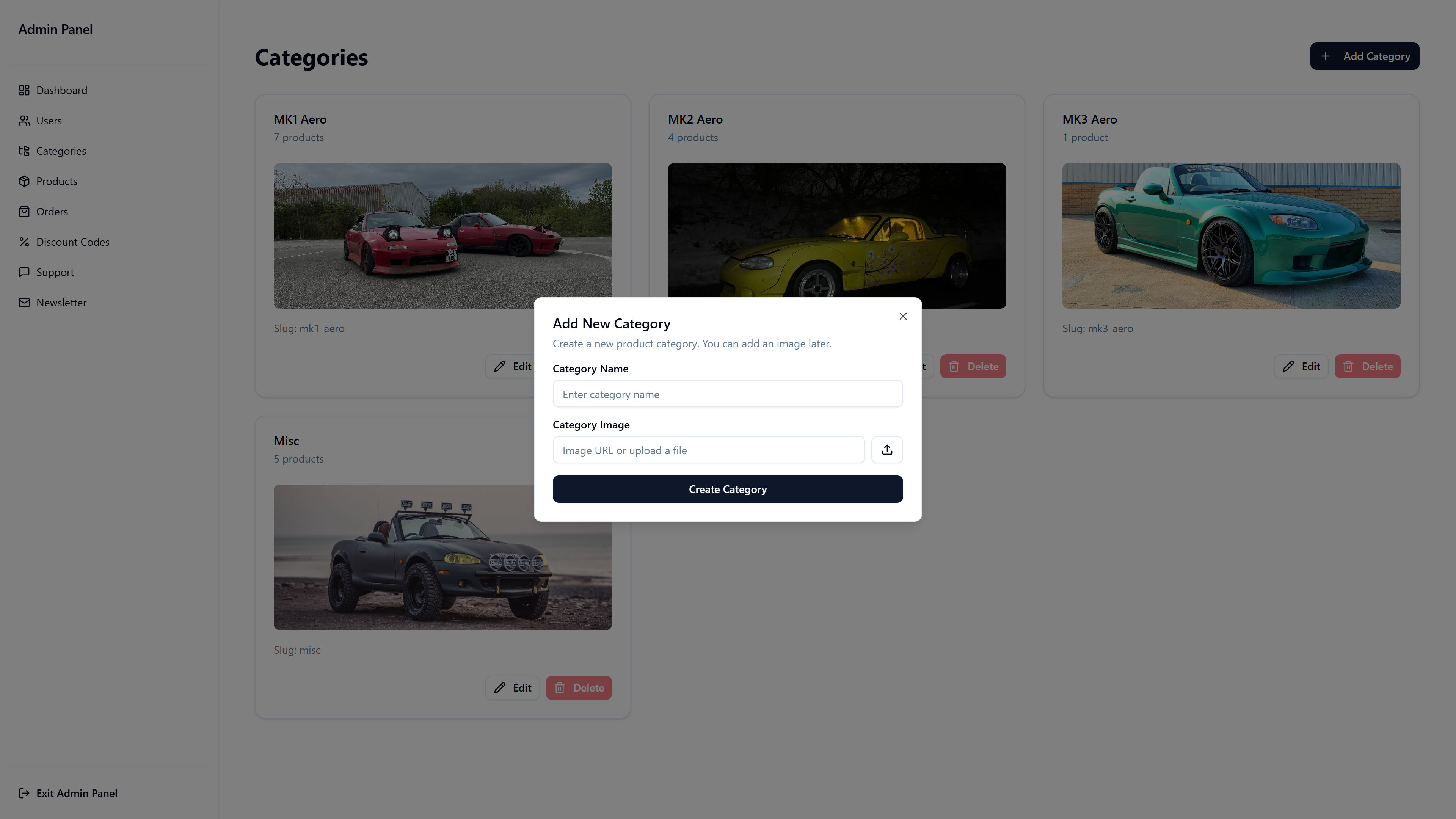Click the MK2 Aero yellow car image

tap(836, 230)
